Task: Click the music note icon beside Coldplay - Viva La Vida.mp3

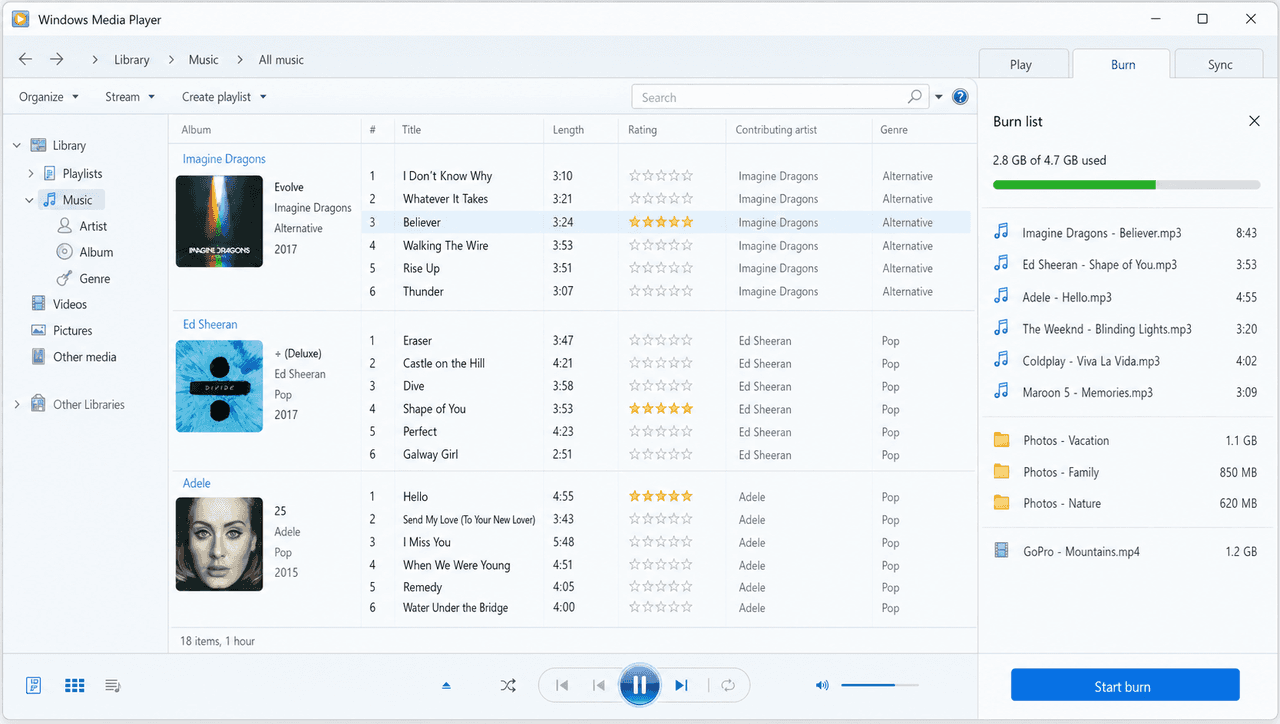Action: [x=1001, y=360]
